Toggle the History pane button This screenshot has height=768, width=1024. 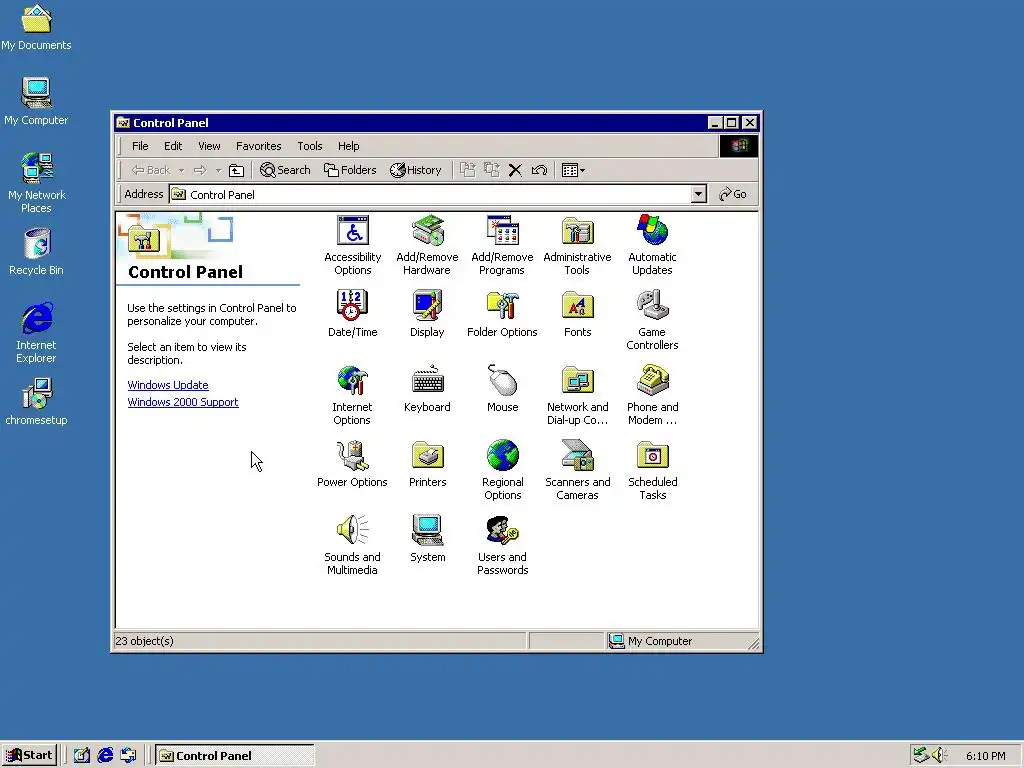click(416, 170)
